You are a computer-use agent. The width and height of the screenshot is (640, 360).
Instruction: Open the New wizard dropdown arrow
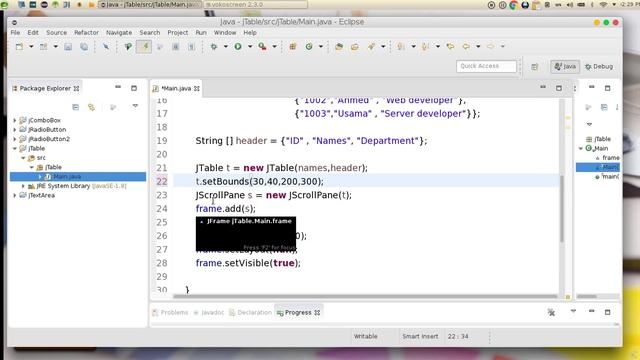coord(31,47)
